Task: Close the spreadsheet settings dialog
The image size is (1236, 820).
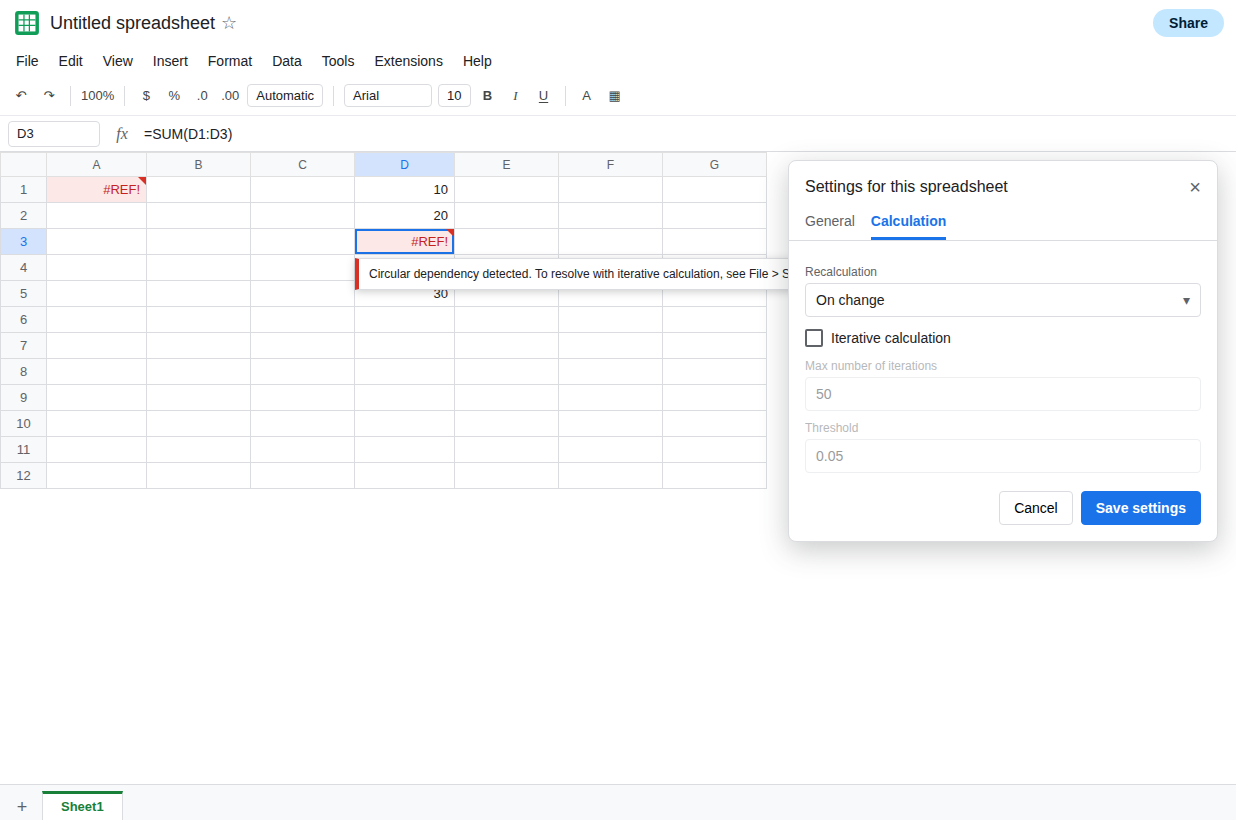Action: coord(1195,187)
